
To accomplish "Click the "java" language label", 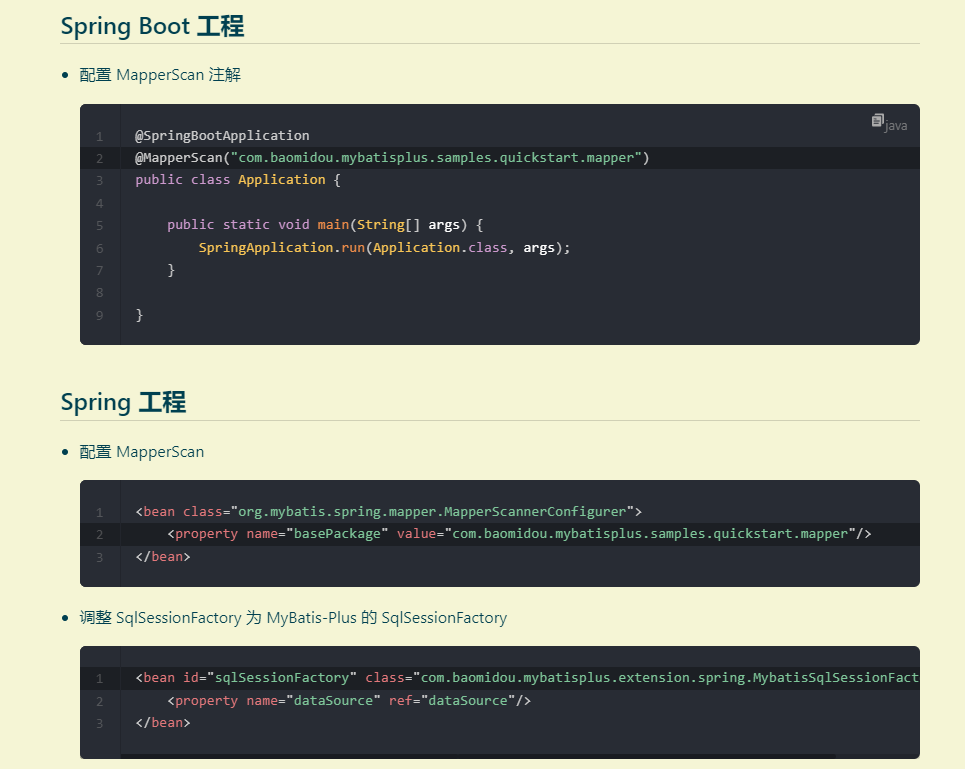I will pos(896,126).
